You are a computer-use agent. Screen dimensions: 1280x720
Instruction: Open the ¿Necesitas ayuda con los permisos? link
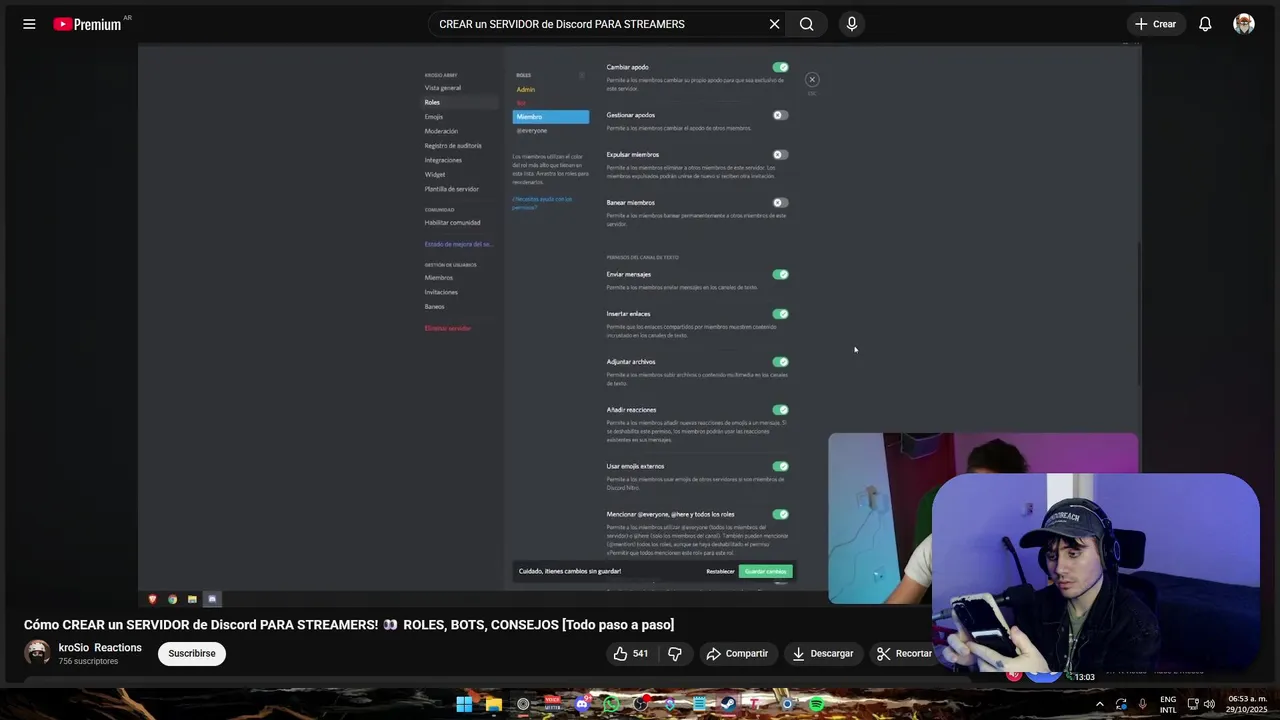pyautogui.click(x=542, y=202)
